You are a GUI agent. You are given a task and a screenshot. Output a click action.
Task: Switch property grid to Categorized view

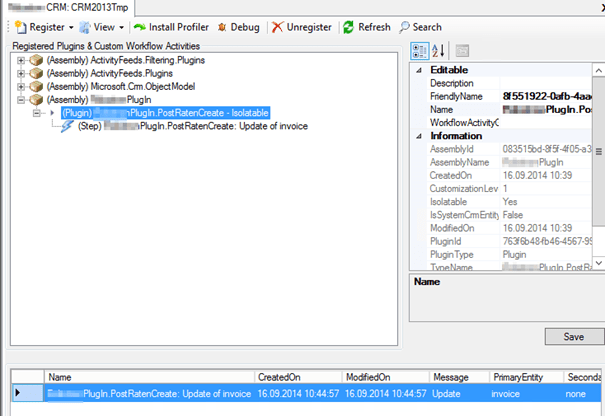[x=421, y=50]
